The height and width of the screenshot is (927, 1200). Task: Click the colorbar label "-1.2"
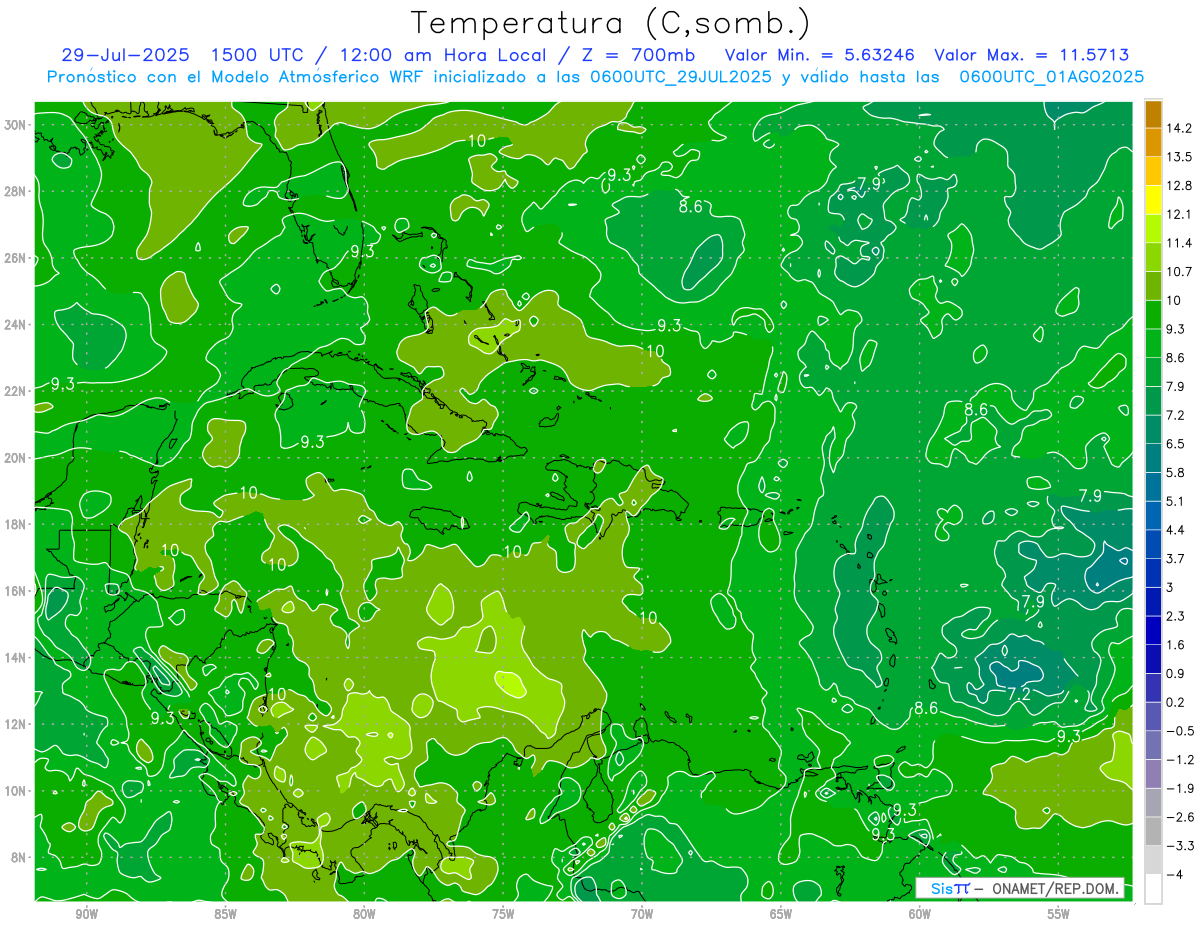pos(1178,759)
